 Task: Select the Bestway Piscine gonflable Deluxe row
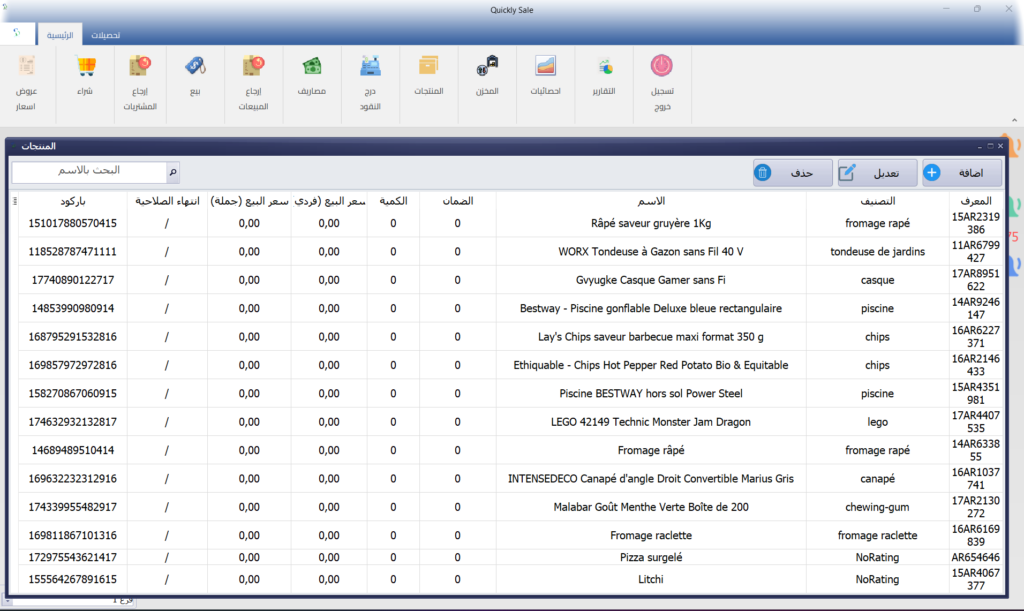(511, 308)
